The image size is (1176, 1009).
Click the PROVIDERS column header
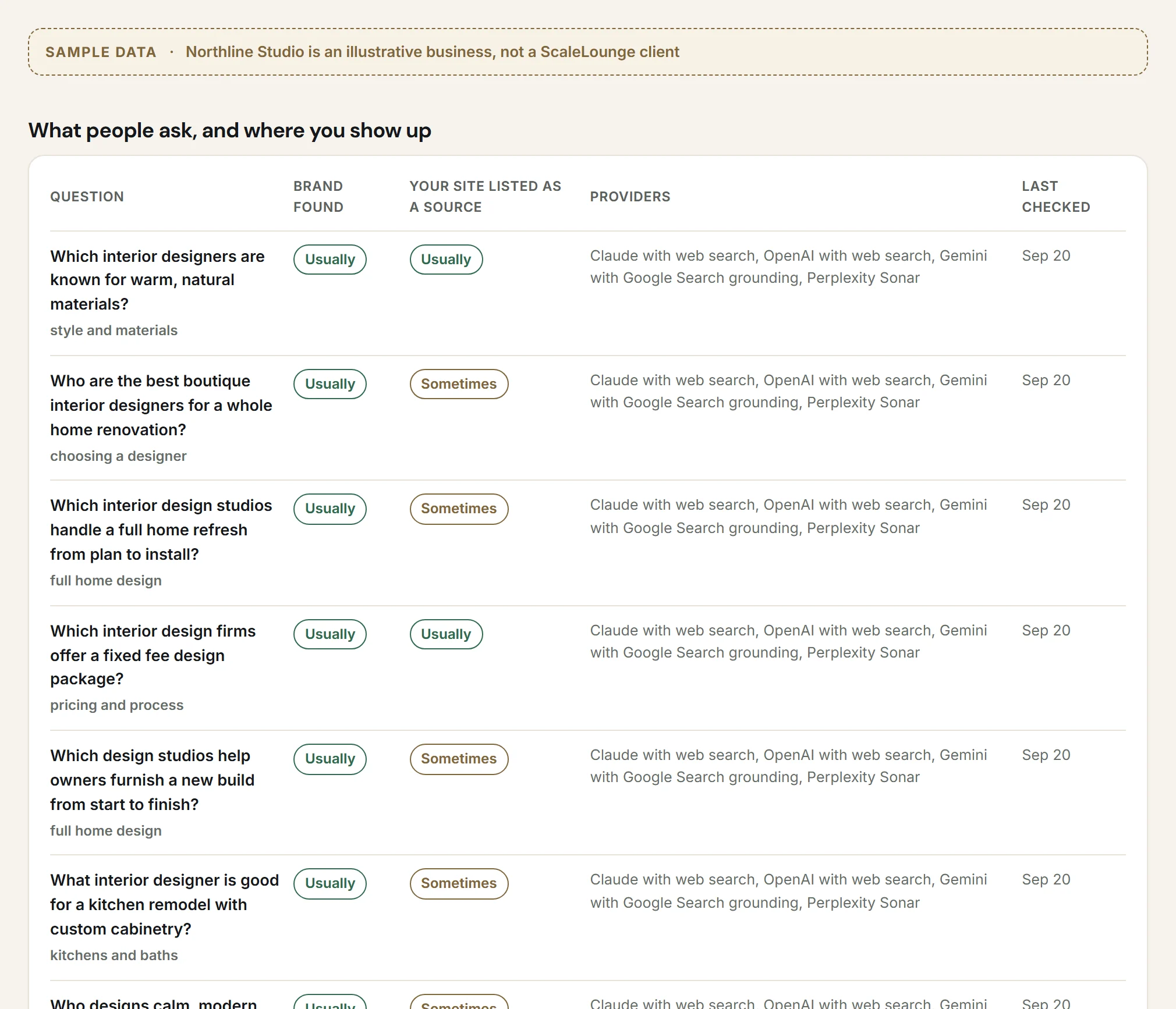click(630, 197)
